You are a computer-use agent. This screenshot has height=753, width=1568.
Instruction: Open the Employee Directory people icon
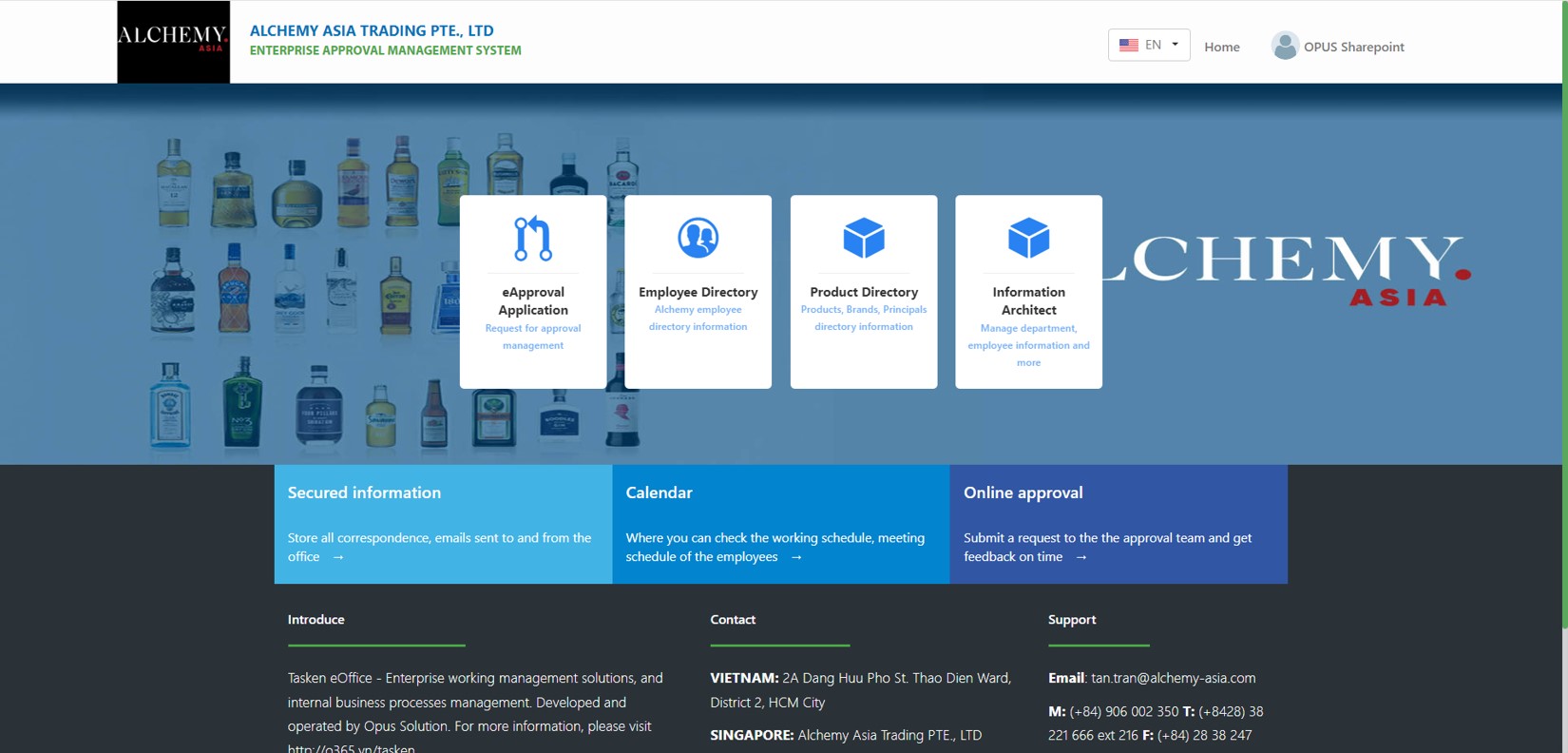point(698,238)
